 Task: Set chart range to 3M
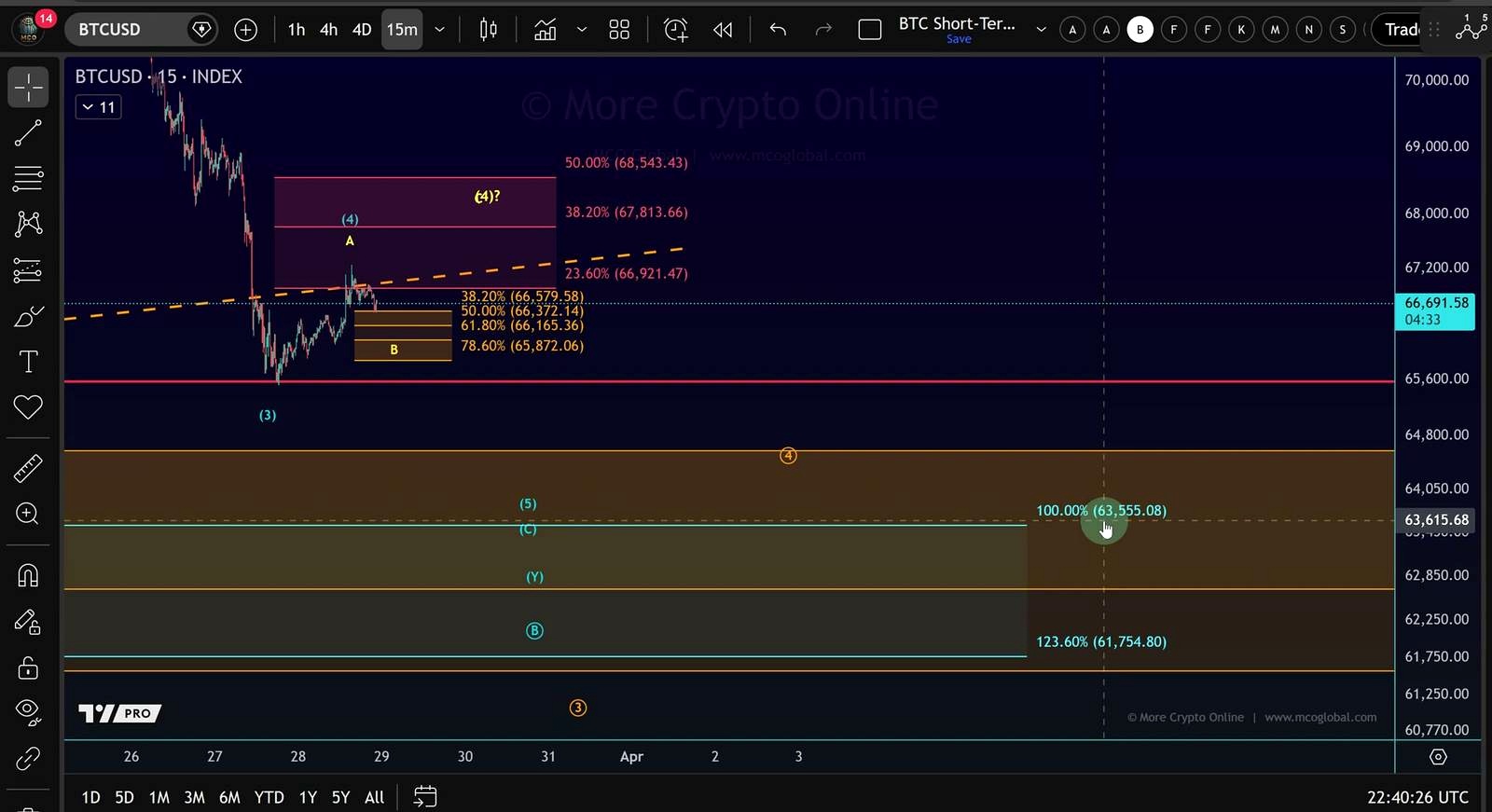click(194, 797)
